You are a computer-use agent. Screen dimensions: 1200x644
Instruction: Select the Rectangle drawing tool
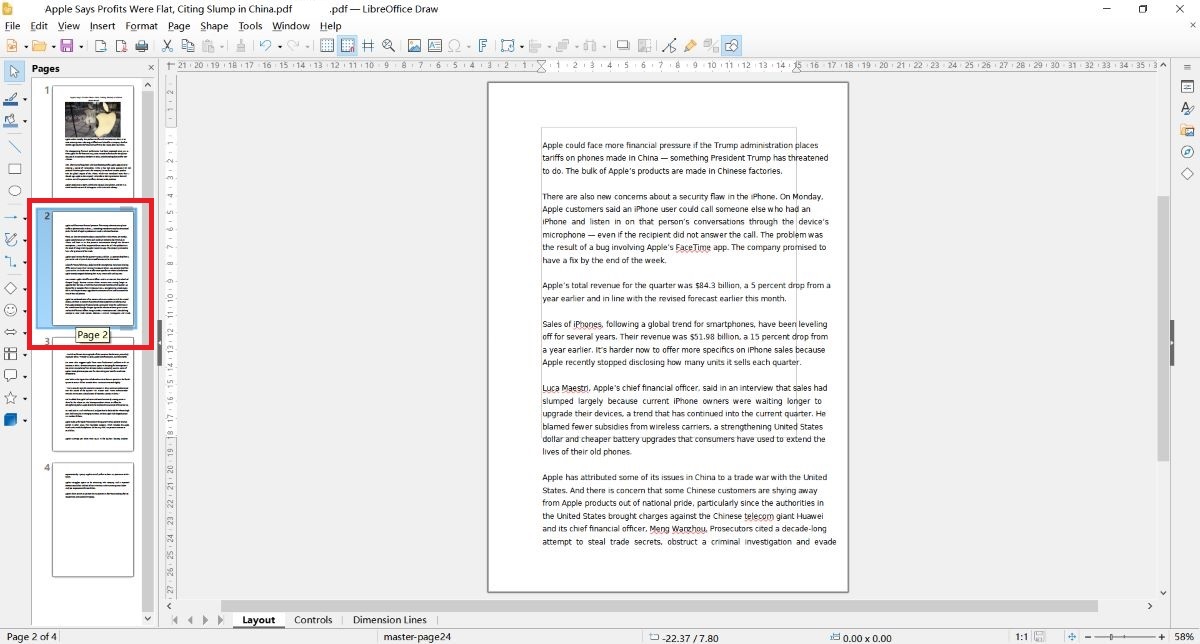14,169
